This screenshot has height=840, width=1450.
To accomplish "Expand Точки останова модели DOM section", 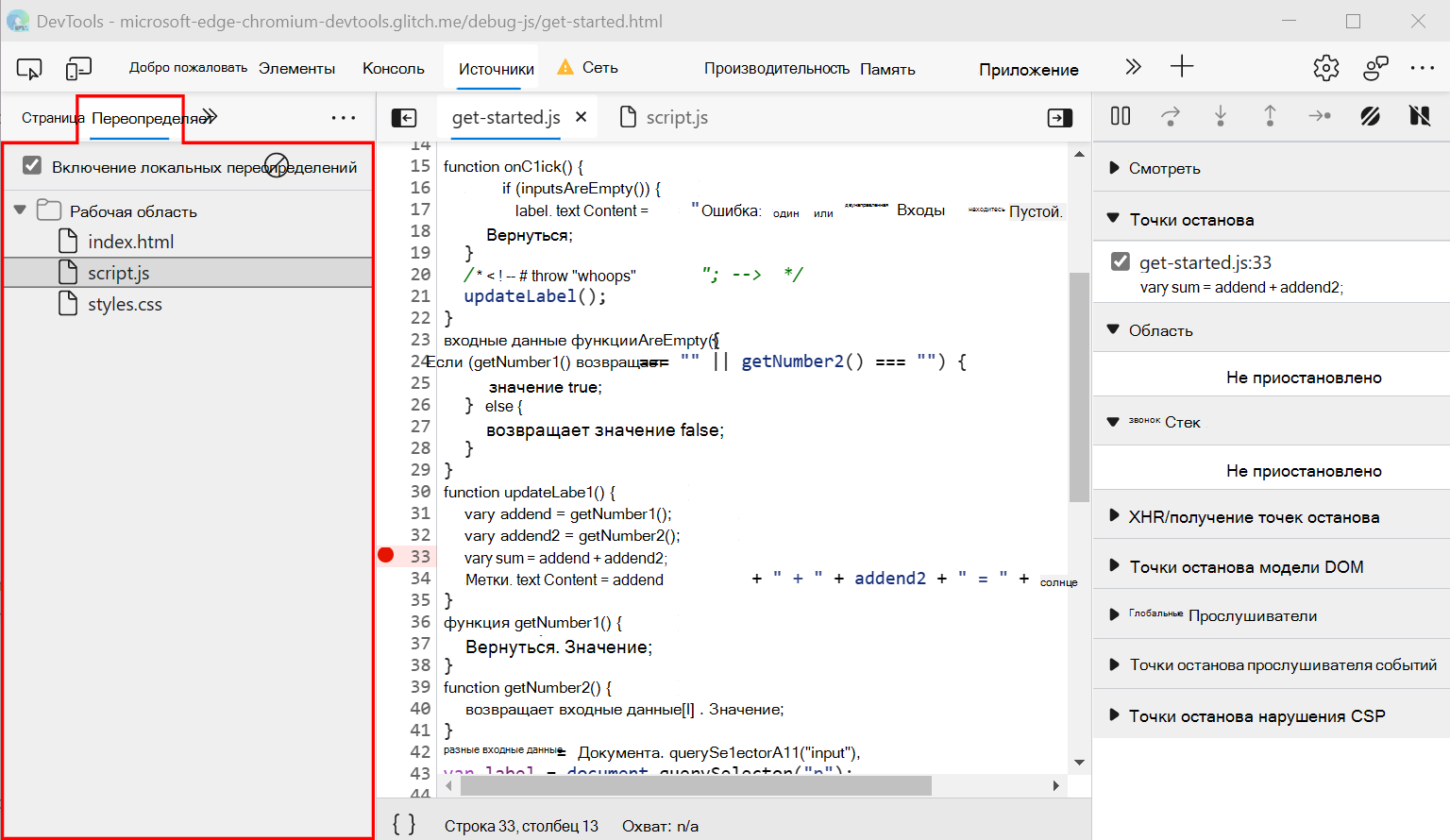I will tap(1114, 565).
